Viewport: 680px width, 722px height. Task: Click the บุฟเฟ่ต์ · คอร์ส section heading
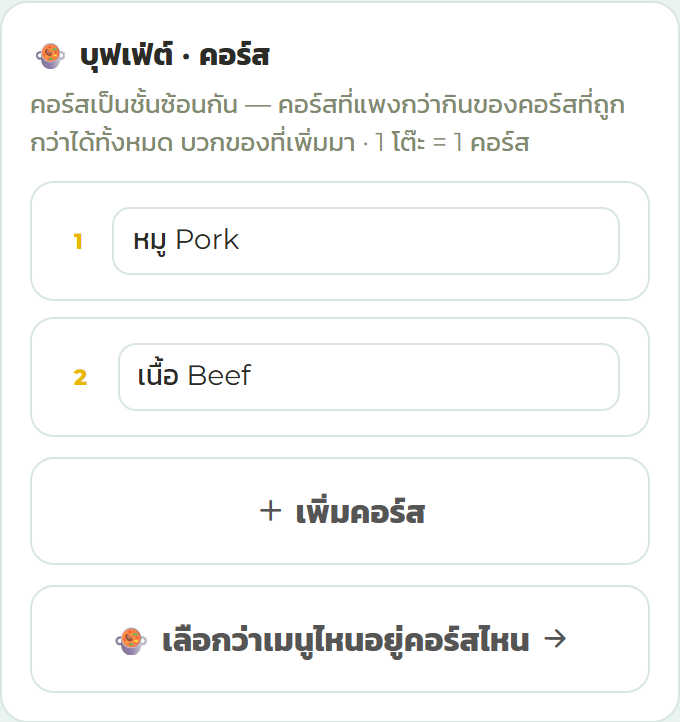click(174, 56)
